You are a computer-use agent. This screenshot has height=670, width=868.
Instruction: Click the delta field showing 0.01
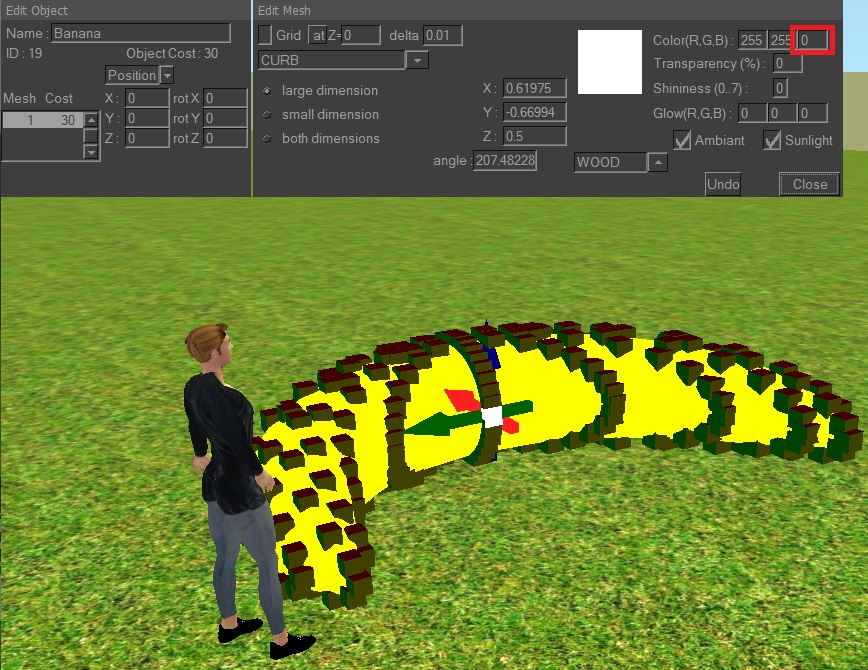click(x=442, y=35)
